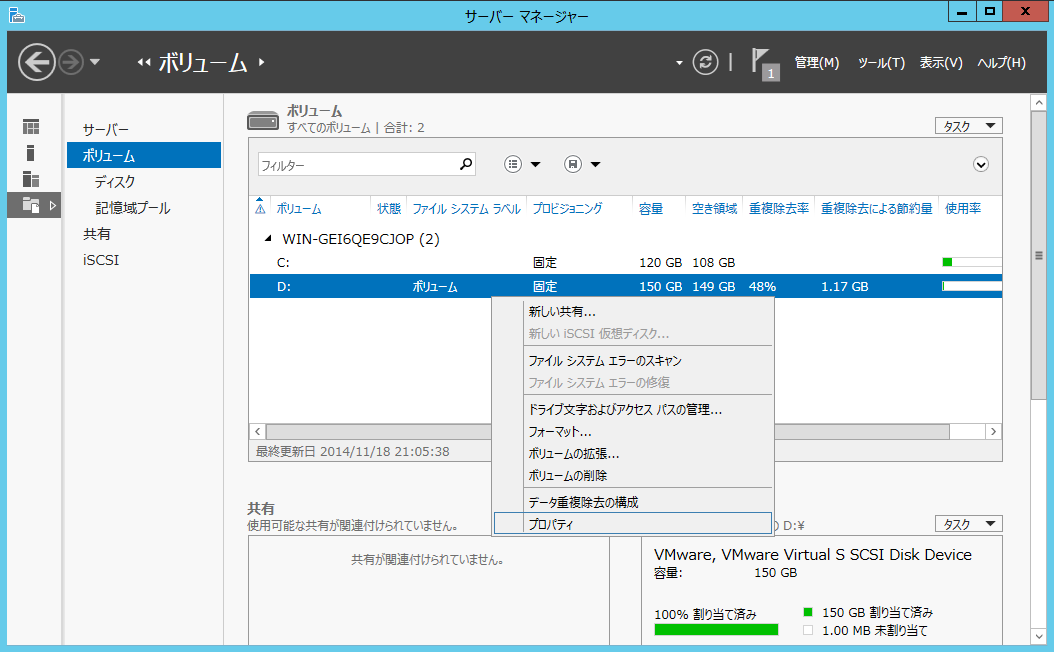Select フォーマット... in context menu

pyautogui.click(x=559, y=432)
